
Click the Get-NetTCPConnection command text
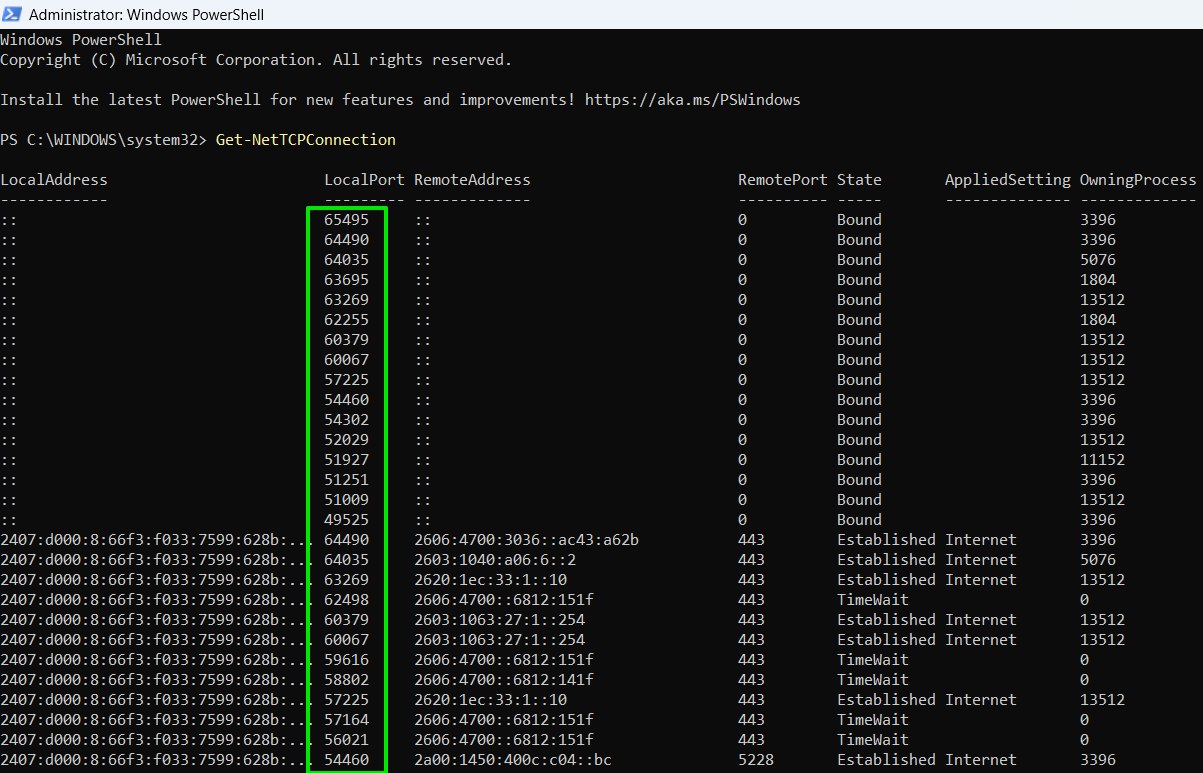[305, 139]
